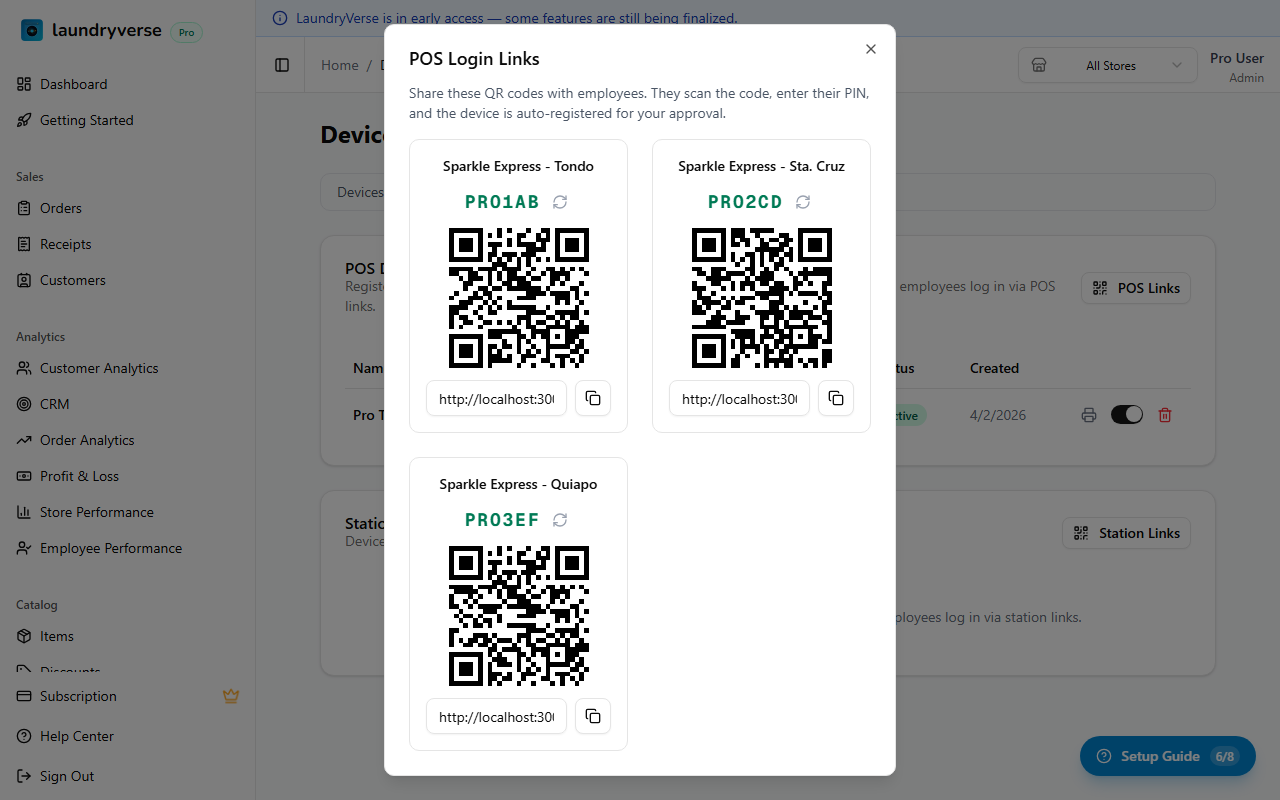The width and height of the screenshot is (1280, 800).
Task: Copy the Sparkle Express - Quiapo link
Action: [593, 716]
